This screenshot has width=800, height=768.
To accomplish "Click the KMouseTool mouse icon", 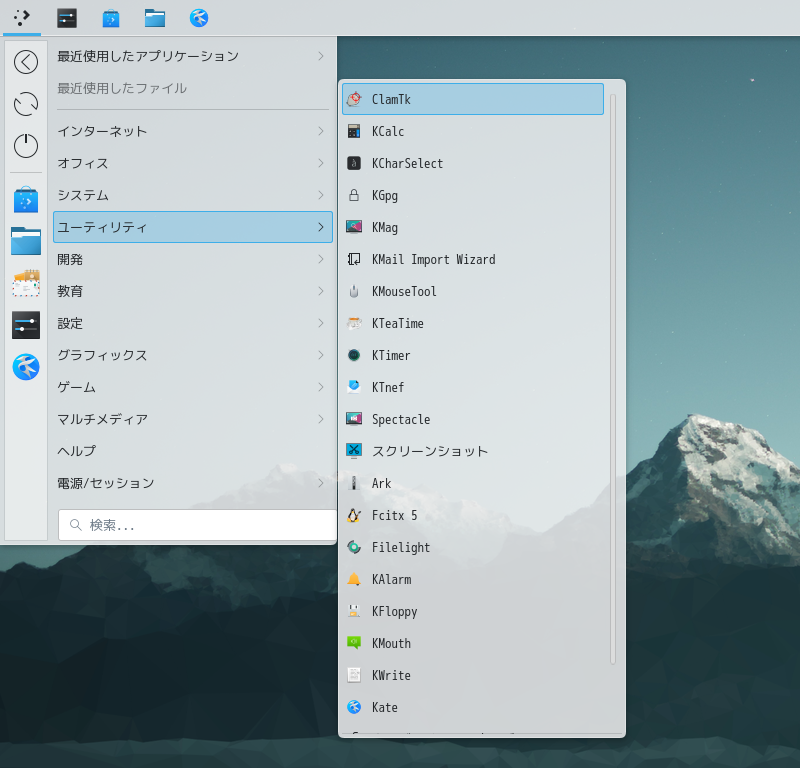I will point(354,291).
